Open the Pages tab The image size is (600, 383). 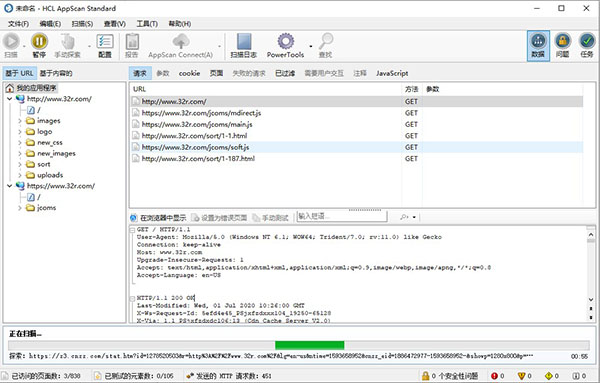click(217, 73)
